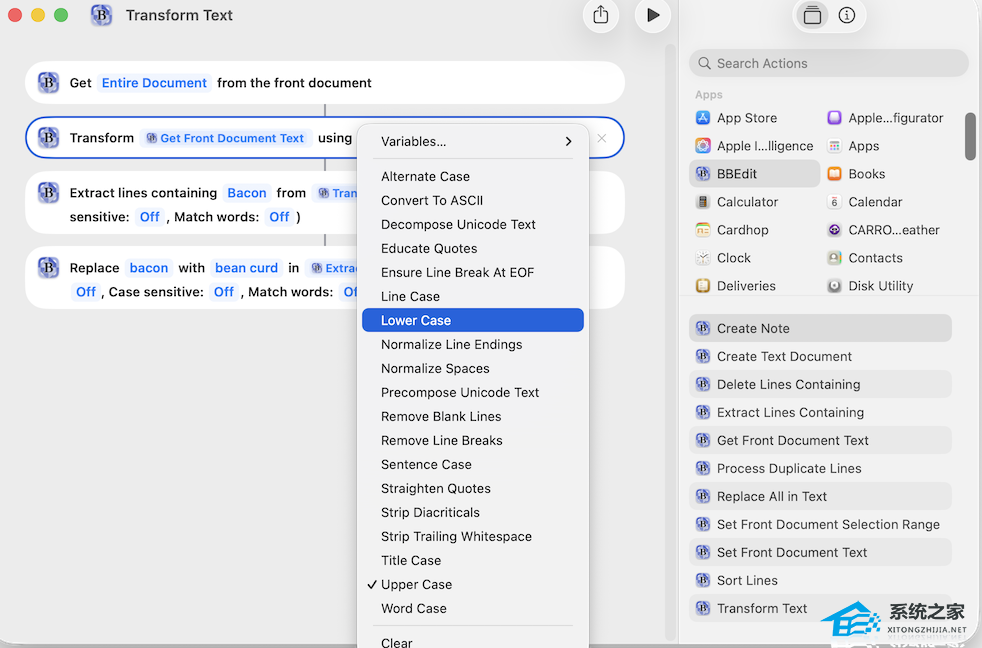Choose Remove Line Breaks
Image resolution: width=982 pixels, height=648 pixels.
(x=473, y=440)
